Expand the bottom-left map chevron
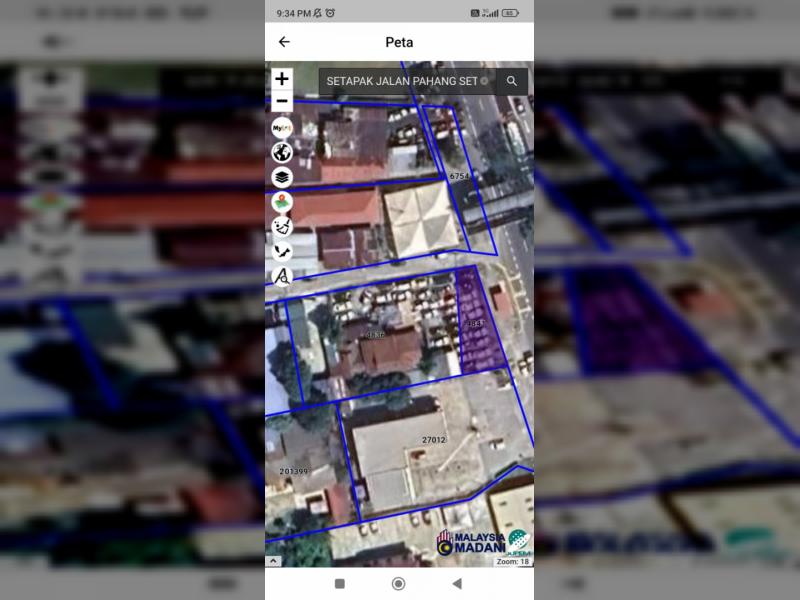800x600 pixels. (x=273, y=561)
